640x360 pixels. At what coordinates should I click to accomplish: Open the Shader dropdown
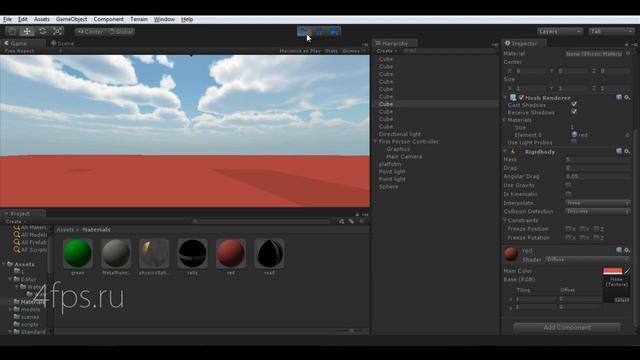pos(587,259)
